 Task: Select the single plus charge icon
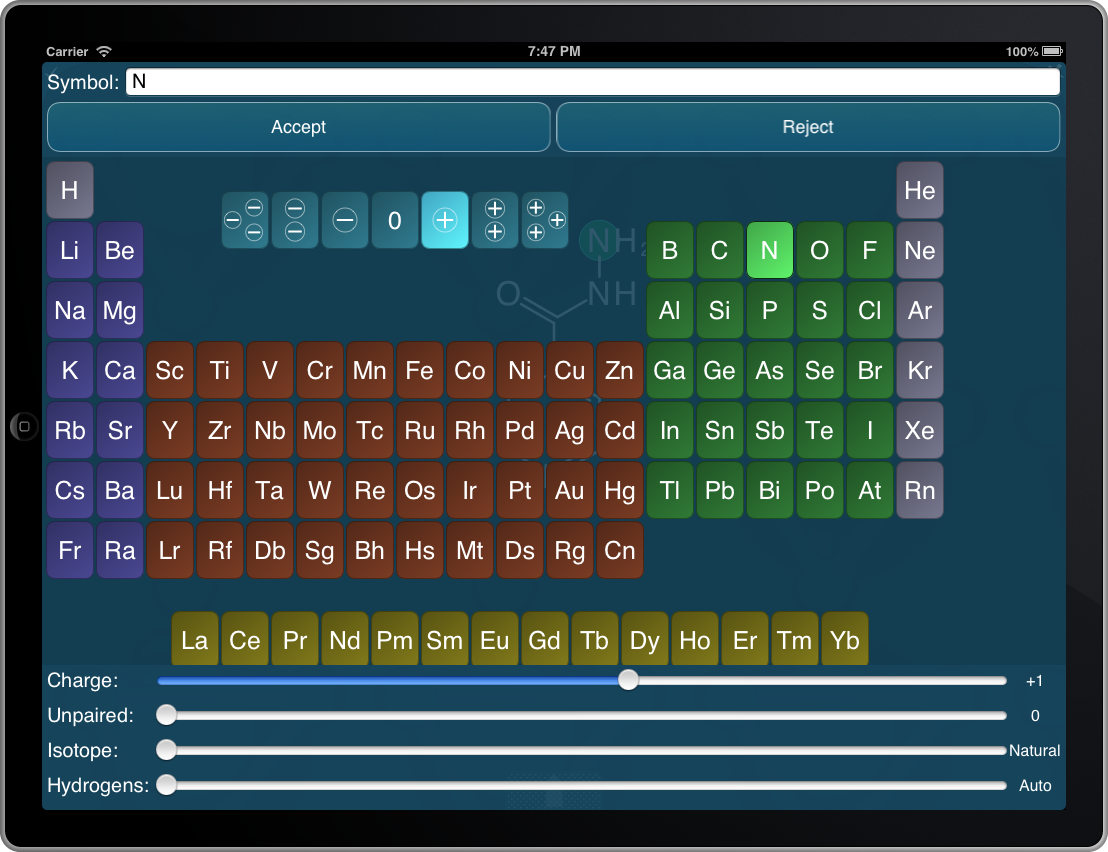445,220
